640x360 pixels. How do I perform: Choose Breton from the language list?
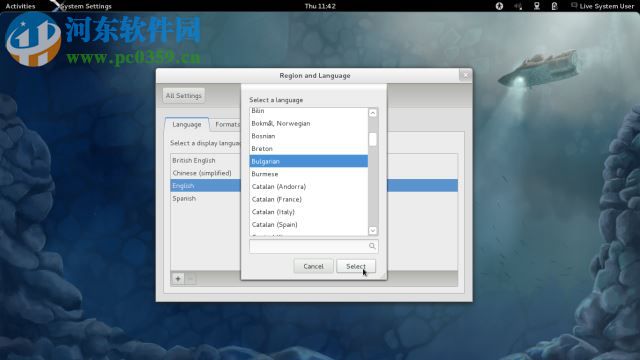point(309,149)
